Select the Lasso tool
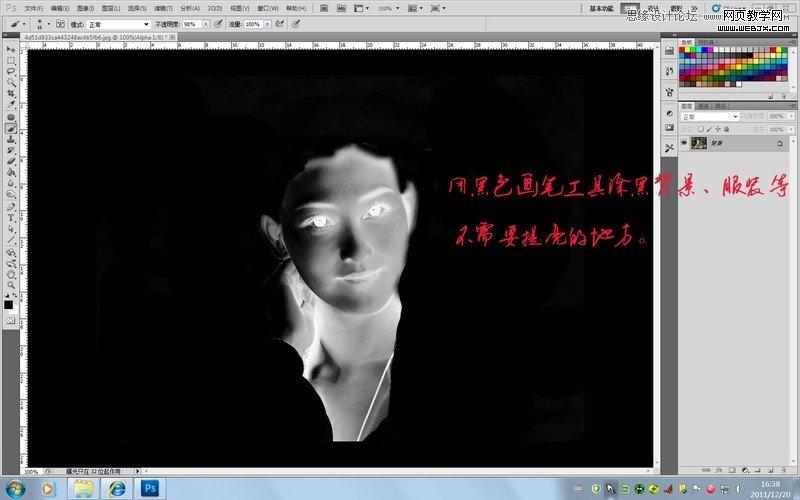 10,71
